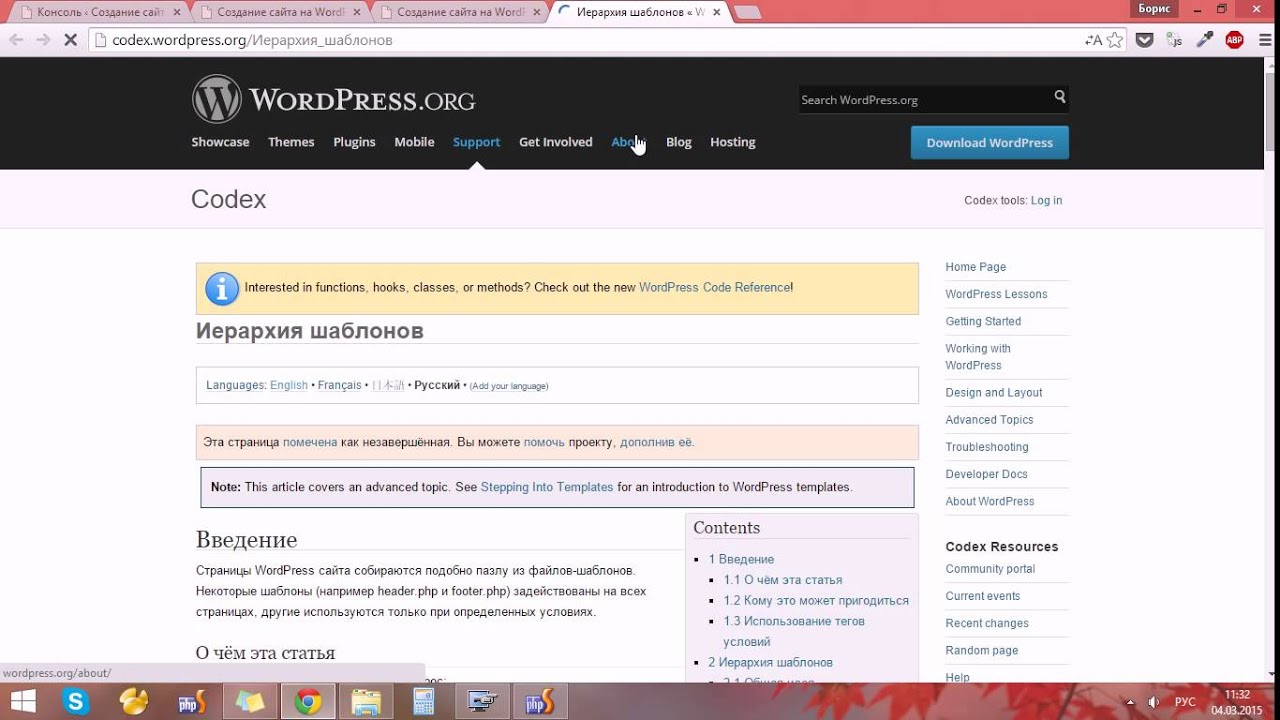Click the JS extension icon
This screenshot has height=720, width=1280.
(x=1175, y=40)
